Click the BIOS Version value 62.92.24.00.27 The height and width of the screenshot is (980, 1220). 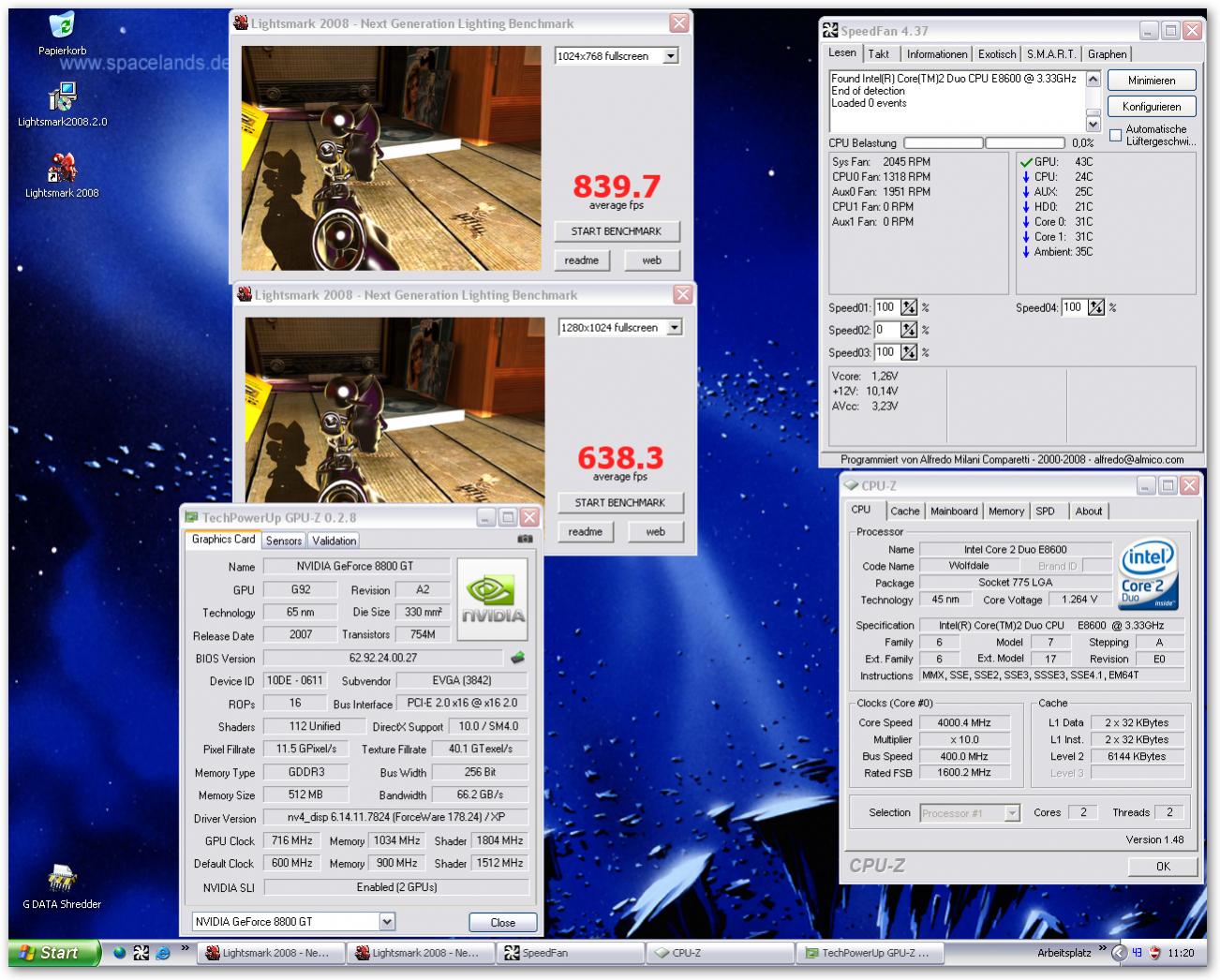pos(383,659)
